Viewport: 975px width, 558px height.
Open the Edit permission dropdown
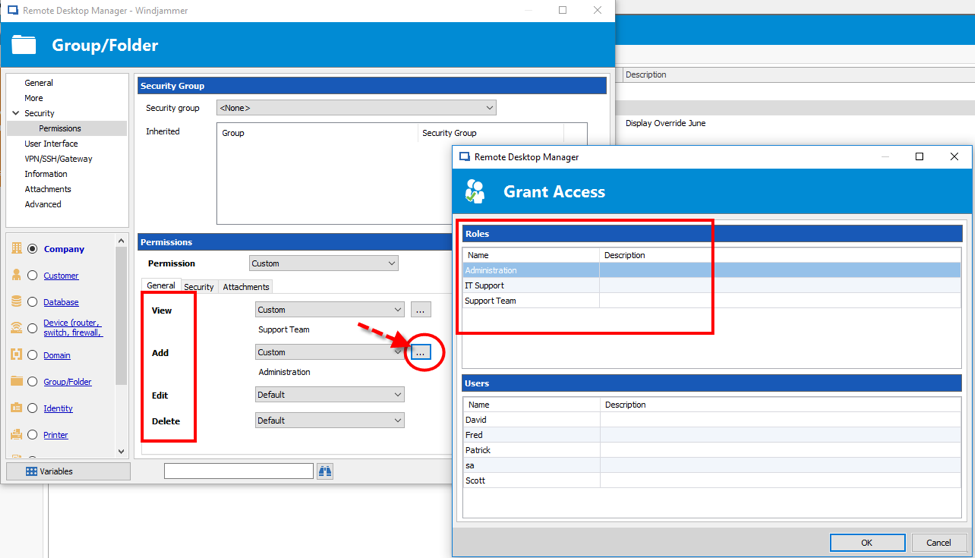tap(330, 394)
